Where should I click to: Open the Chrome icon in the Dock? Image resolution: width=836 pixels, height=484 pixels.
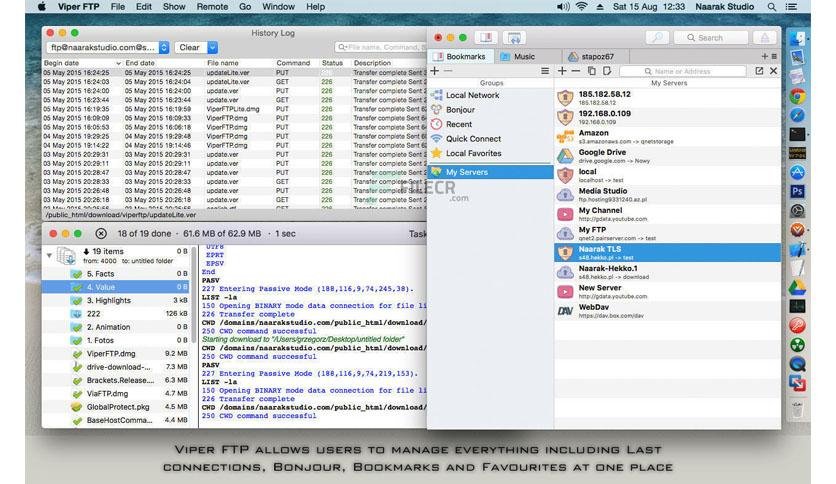click(x=797, y=96)
